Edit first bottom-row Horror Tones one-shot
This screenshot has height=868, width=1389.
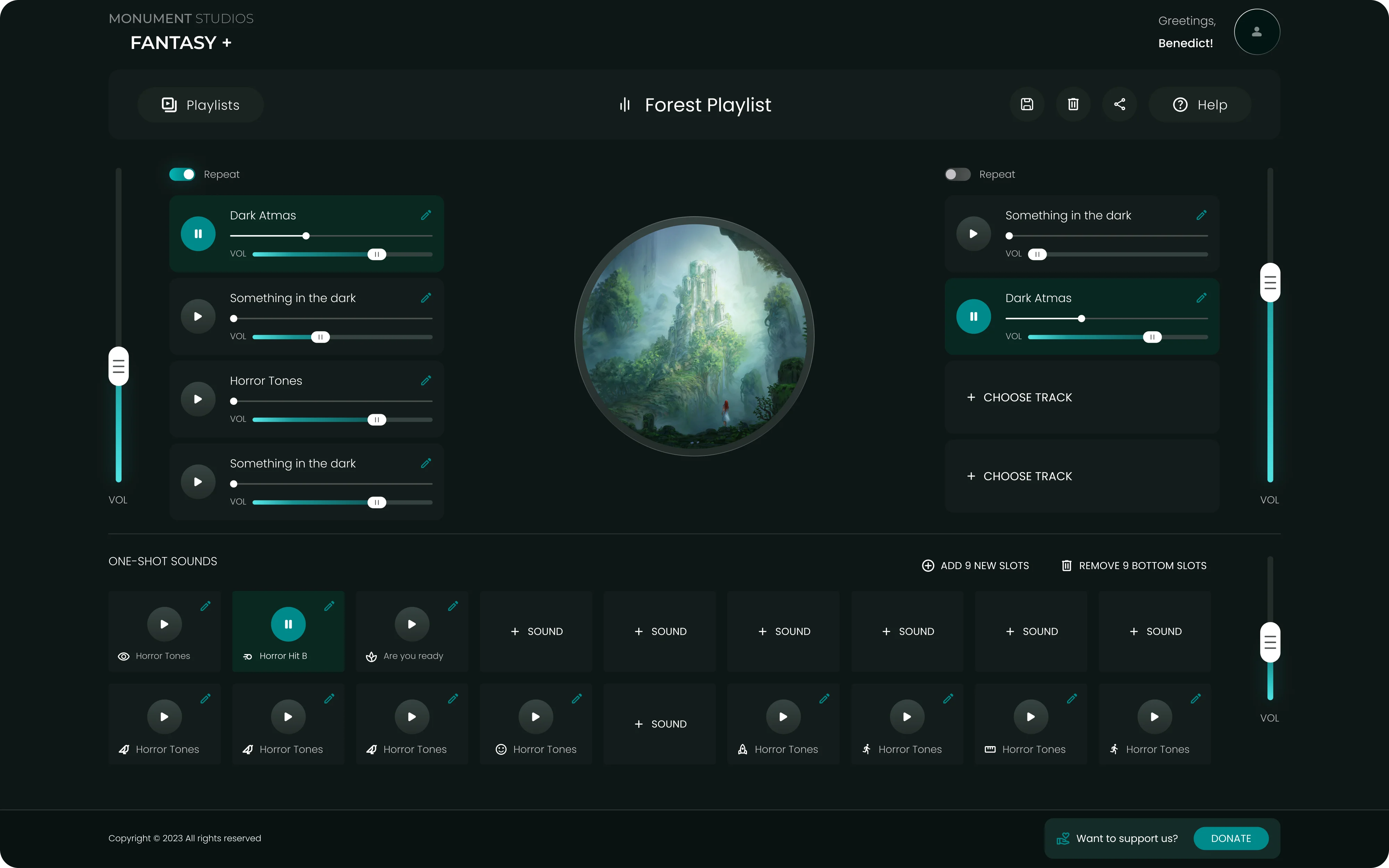coord(206,699)
